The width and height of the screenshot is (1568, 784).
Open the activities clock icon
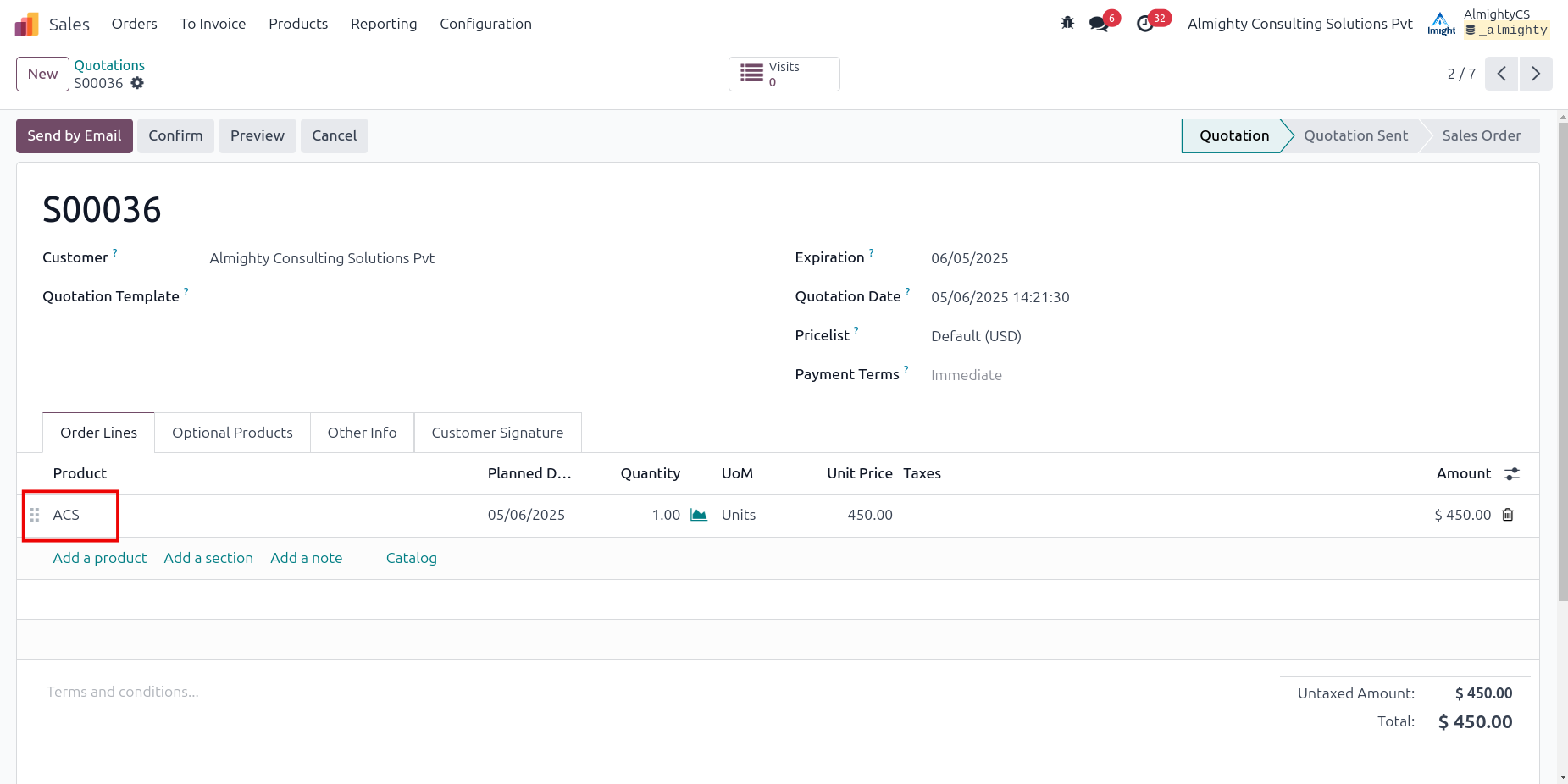pyautogui.click(x=1145, y=24)
